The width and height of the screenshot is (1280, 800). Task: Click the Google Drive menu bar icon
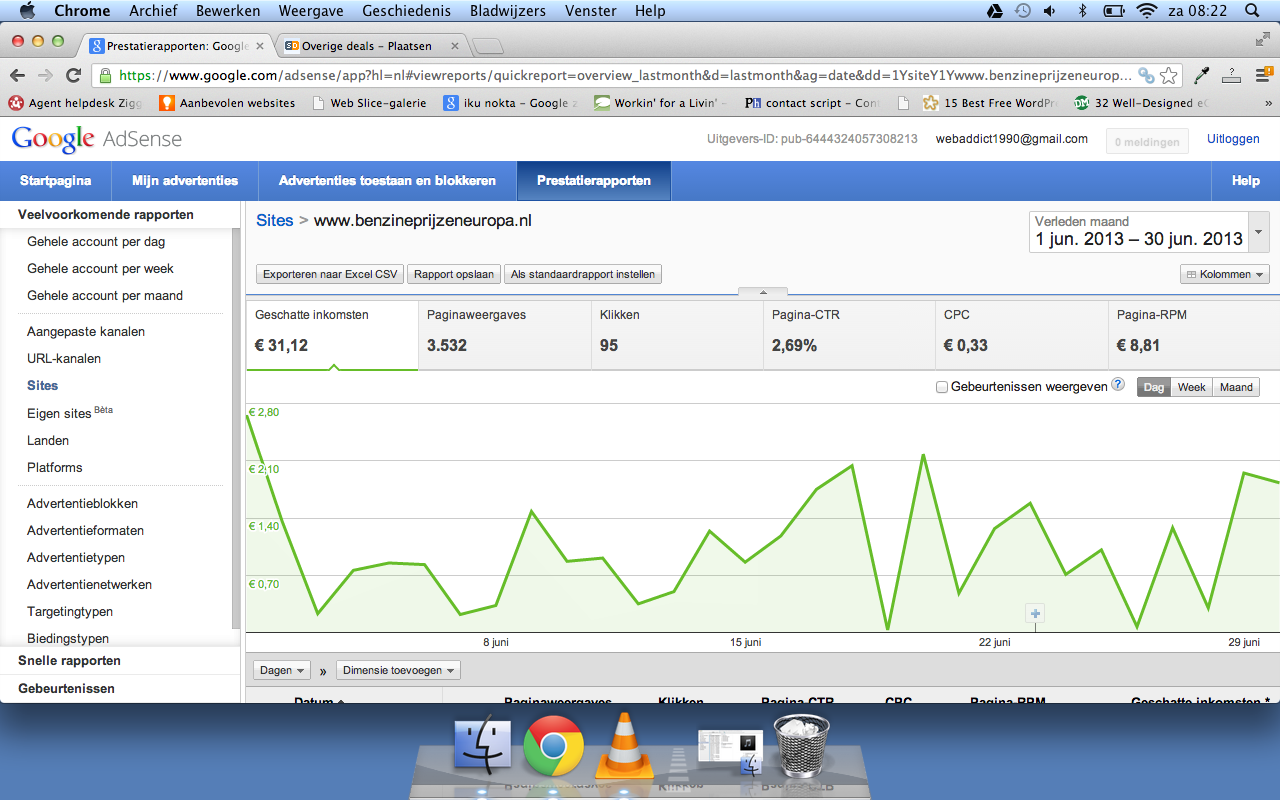coord(994,11)
